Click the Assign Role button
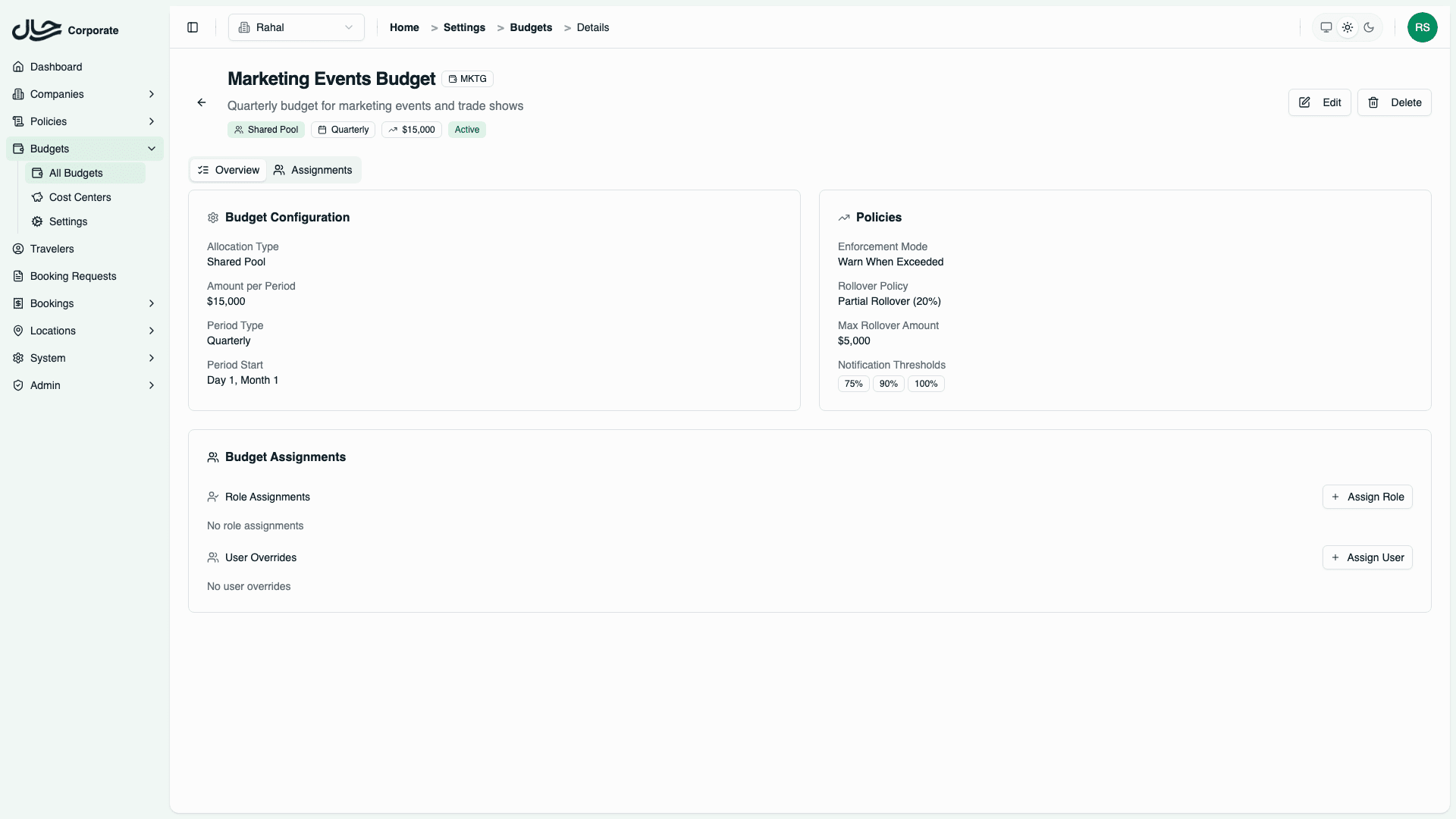 (1367, 497)
